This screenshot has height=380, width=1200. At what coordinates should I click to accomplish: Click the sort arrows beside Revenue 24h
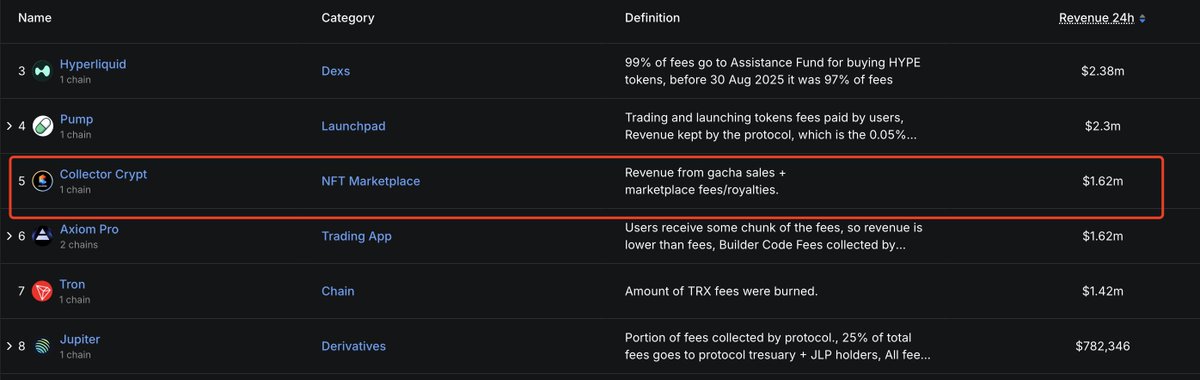1142,18
